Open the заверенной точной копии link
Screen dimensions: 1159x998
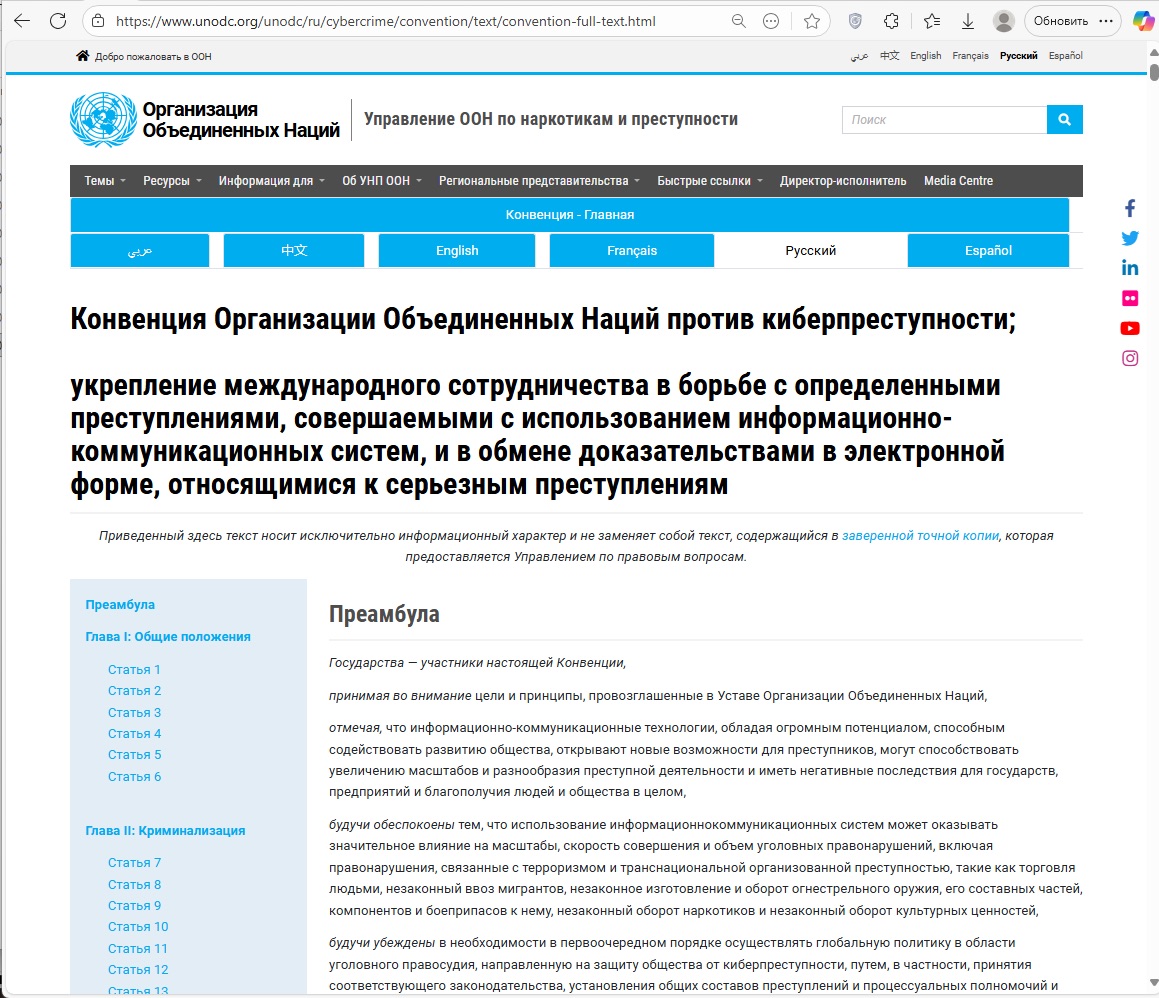click(920, 535)
